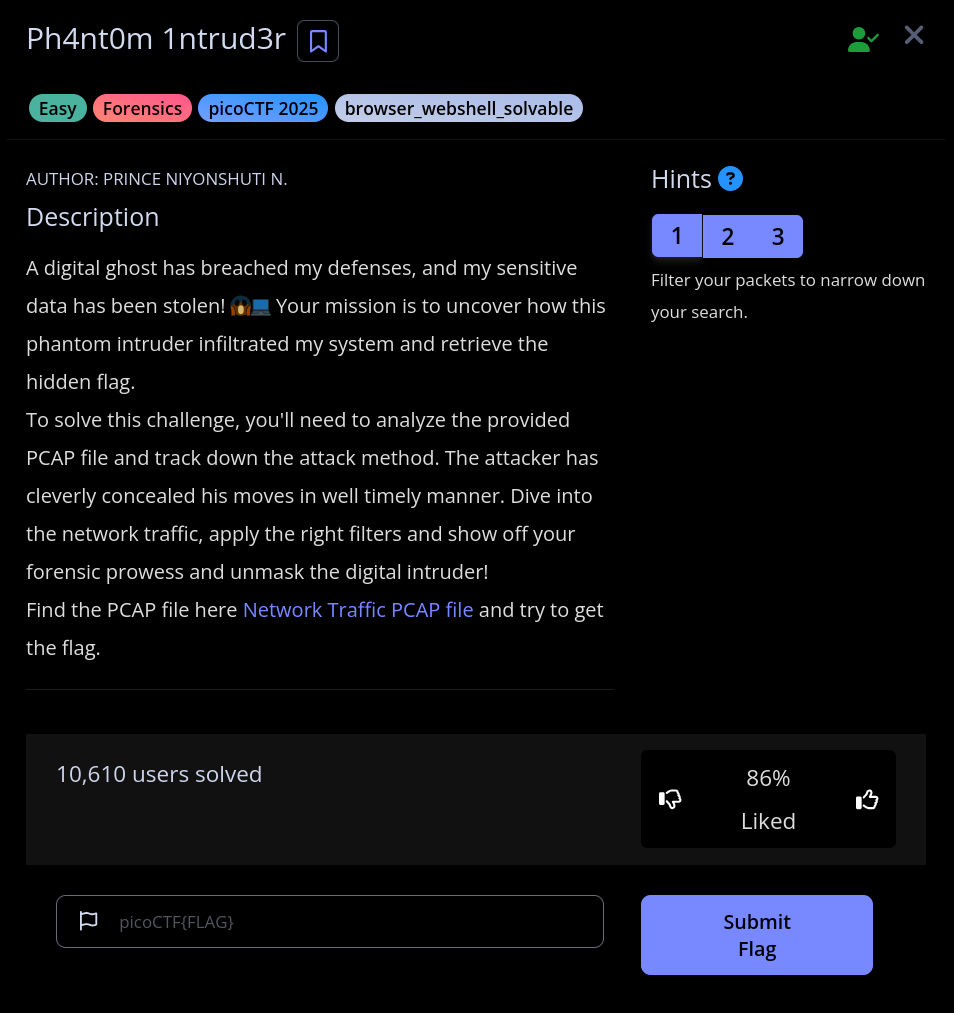Filter by the Forensics category tag
Screen dimensions: 954x1013
(x=143, y=108)
